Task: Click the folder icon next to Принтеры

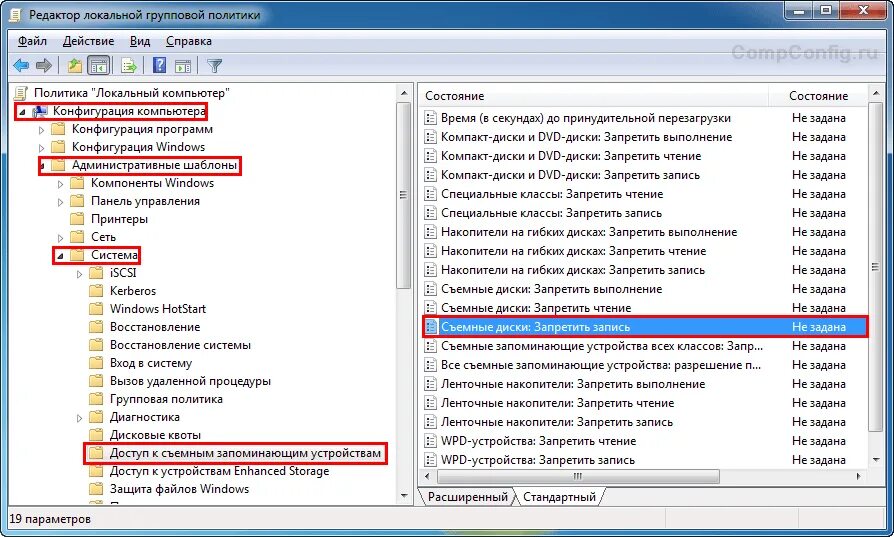Action: pos(77,219)
